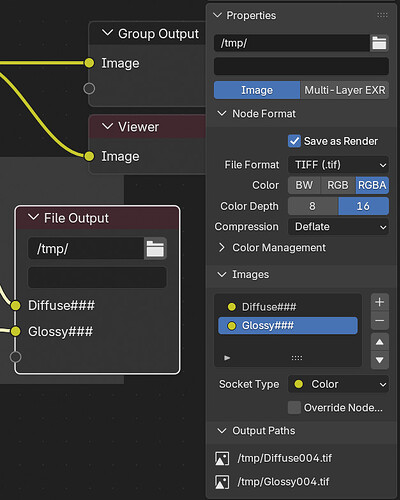Screen dimensions: 400x500
Task: Open Compression Deflate dropdown
Action: pos(338,227)
